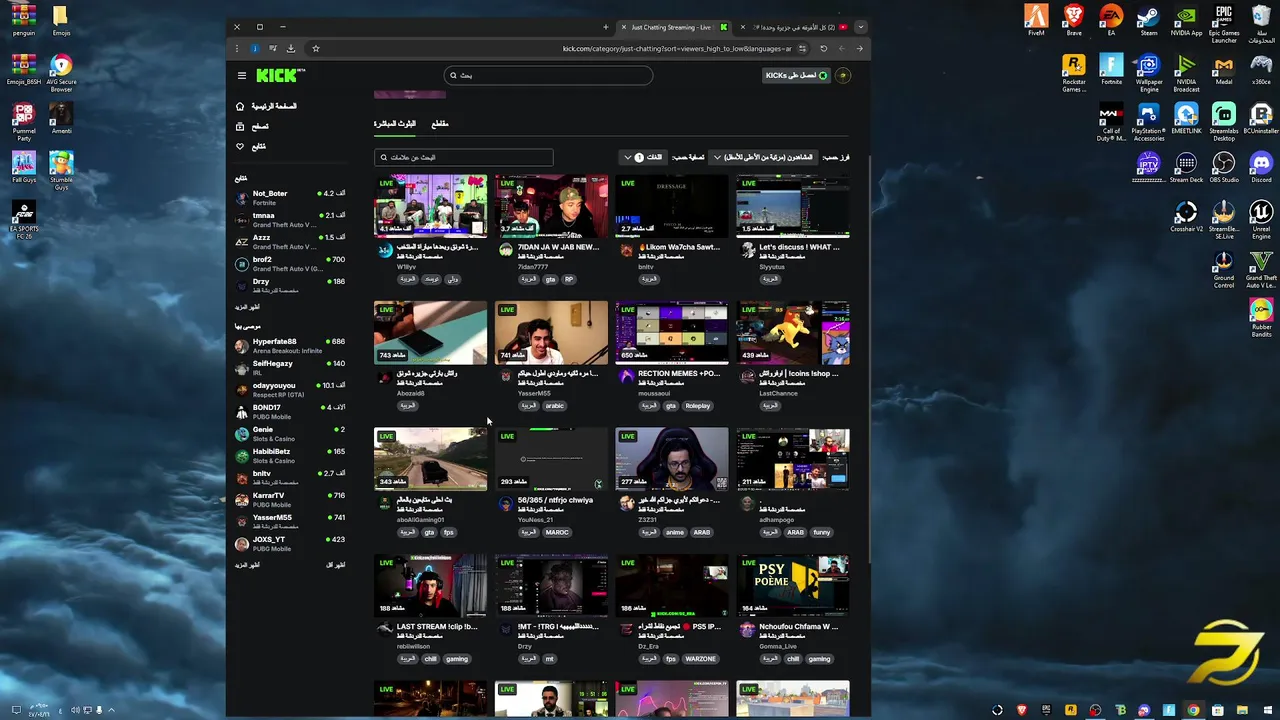Open YasserM55 stream thumbnail
1280x720 pixels.
click(x=551, y=332)
